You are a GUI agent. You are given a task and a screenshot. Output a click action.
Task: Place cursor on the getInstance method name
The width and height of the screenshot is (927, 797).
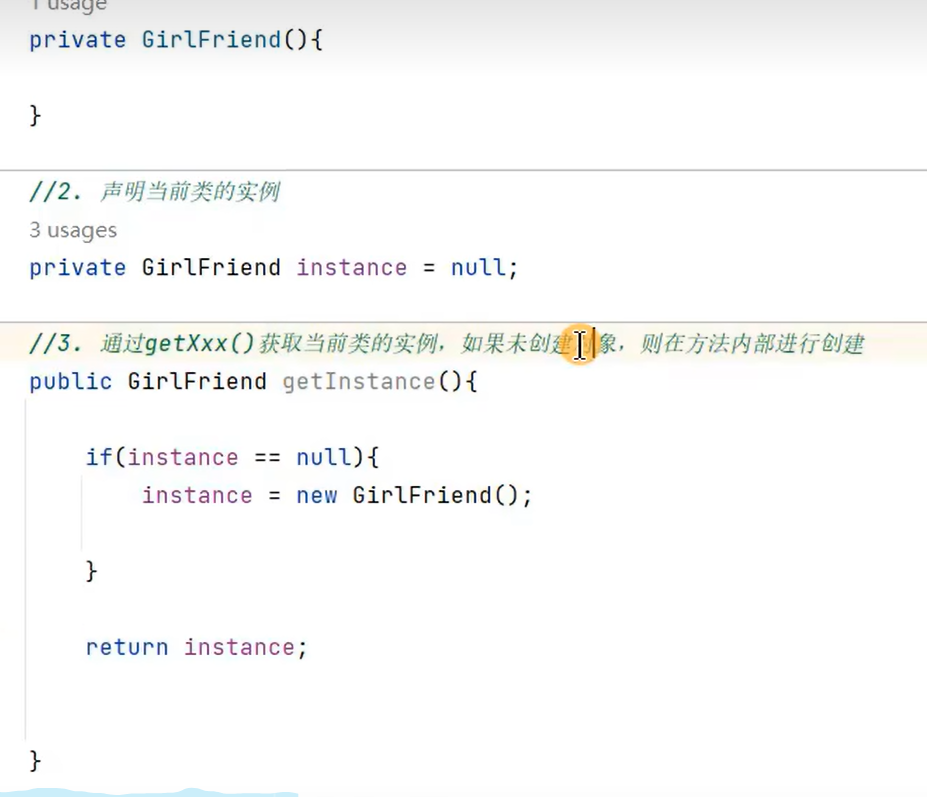click(358, 381)
